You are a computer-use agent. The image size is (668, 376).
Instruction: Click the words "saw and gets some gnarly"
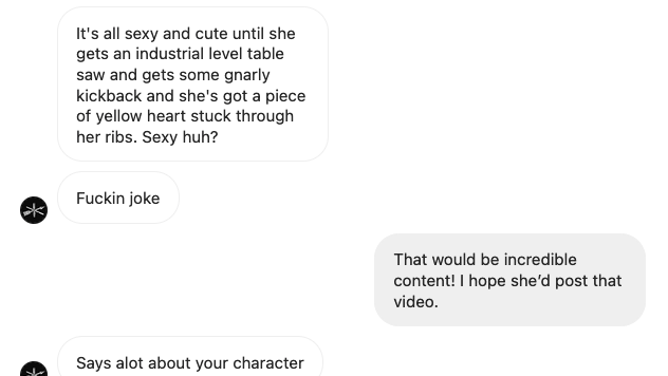pos(173,75)
